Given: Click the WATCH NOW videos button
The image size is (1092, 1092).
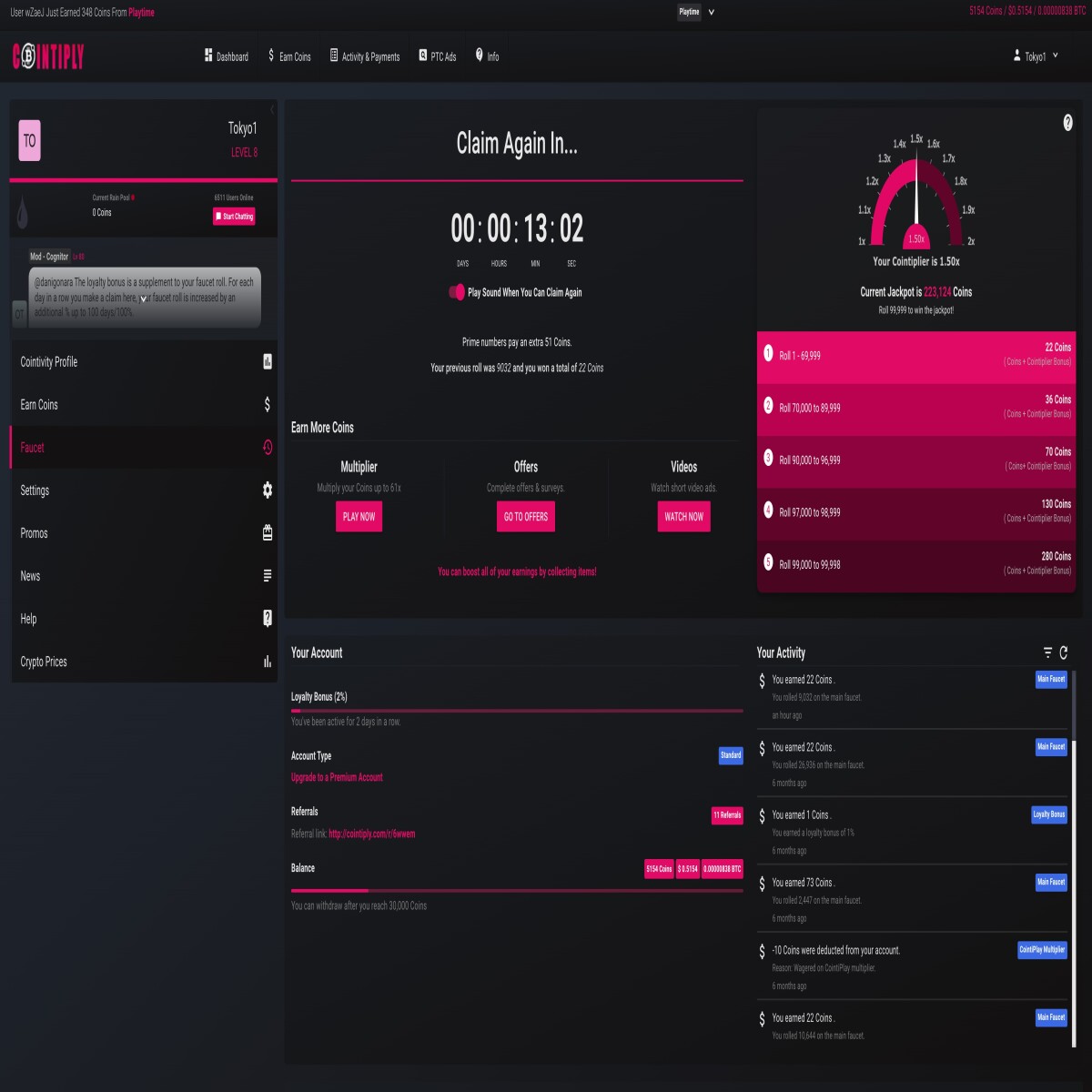Looking at the screenshot, I should coord(683,516).
